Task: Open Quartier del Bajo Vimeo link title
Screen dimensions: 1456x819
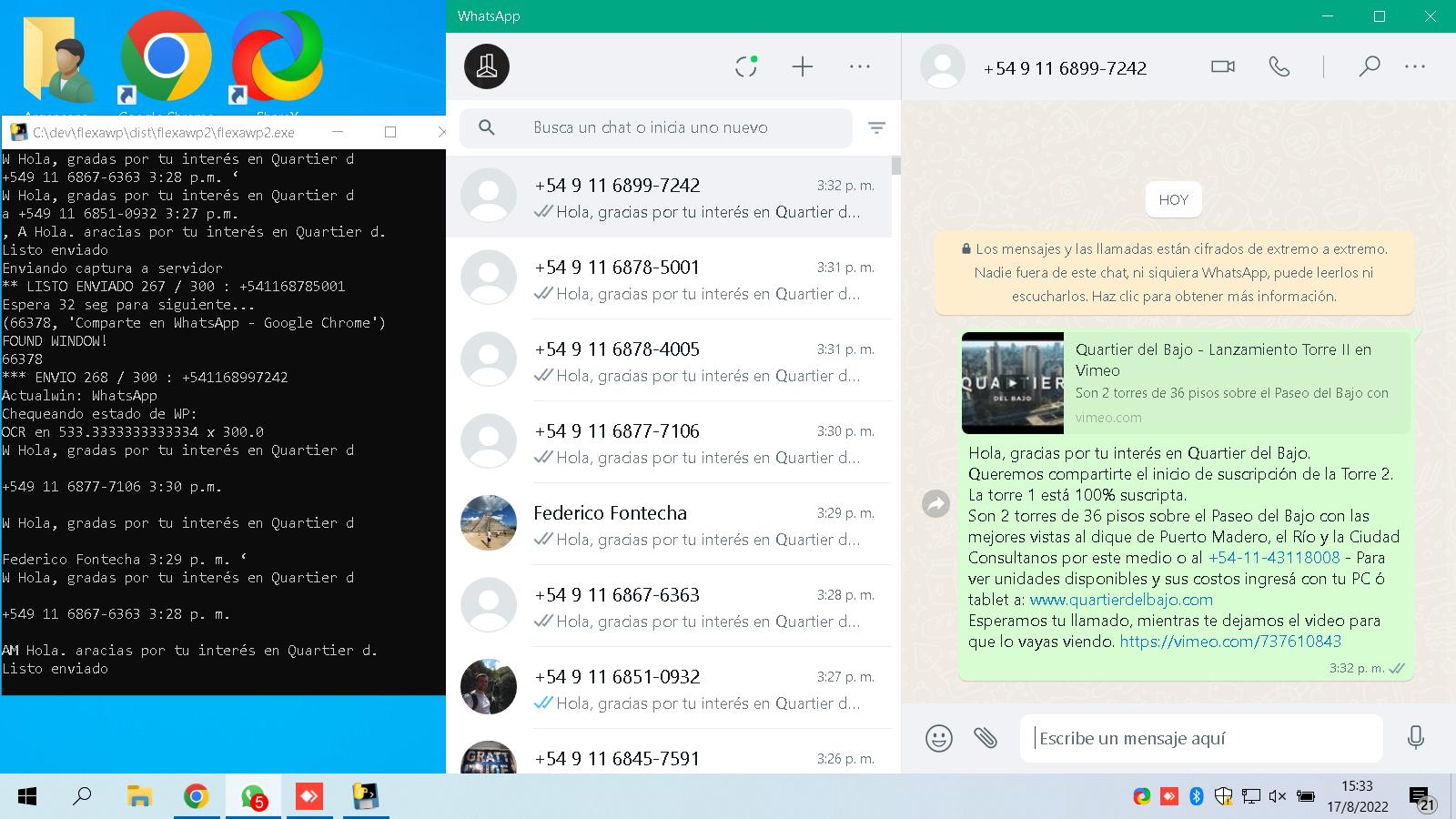Action: pyautogui.click(x=1223, y=359)
